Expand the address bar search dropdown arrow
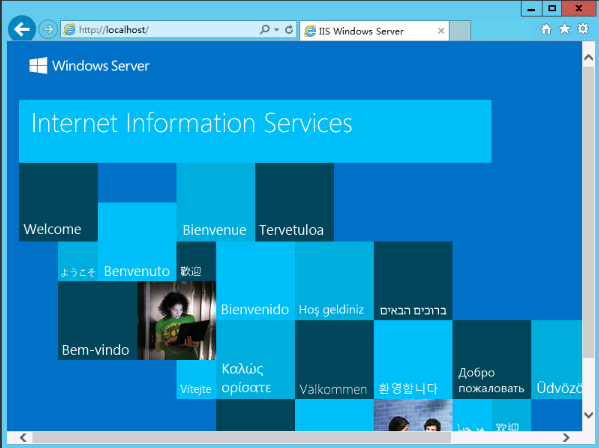Screen dimensions: 599x448 point(277,30)
